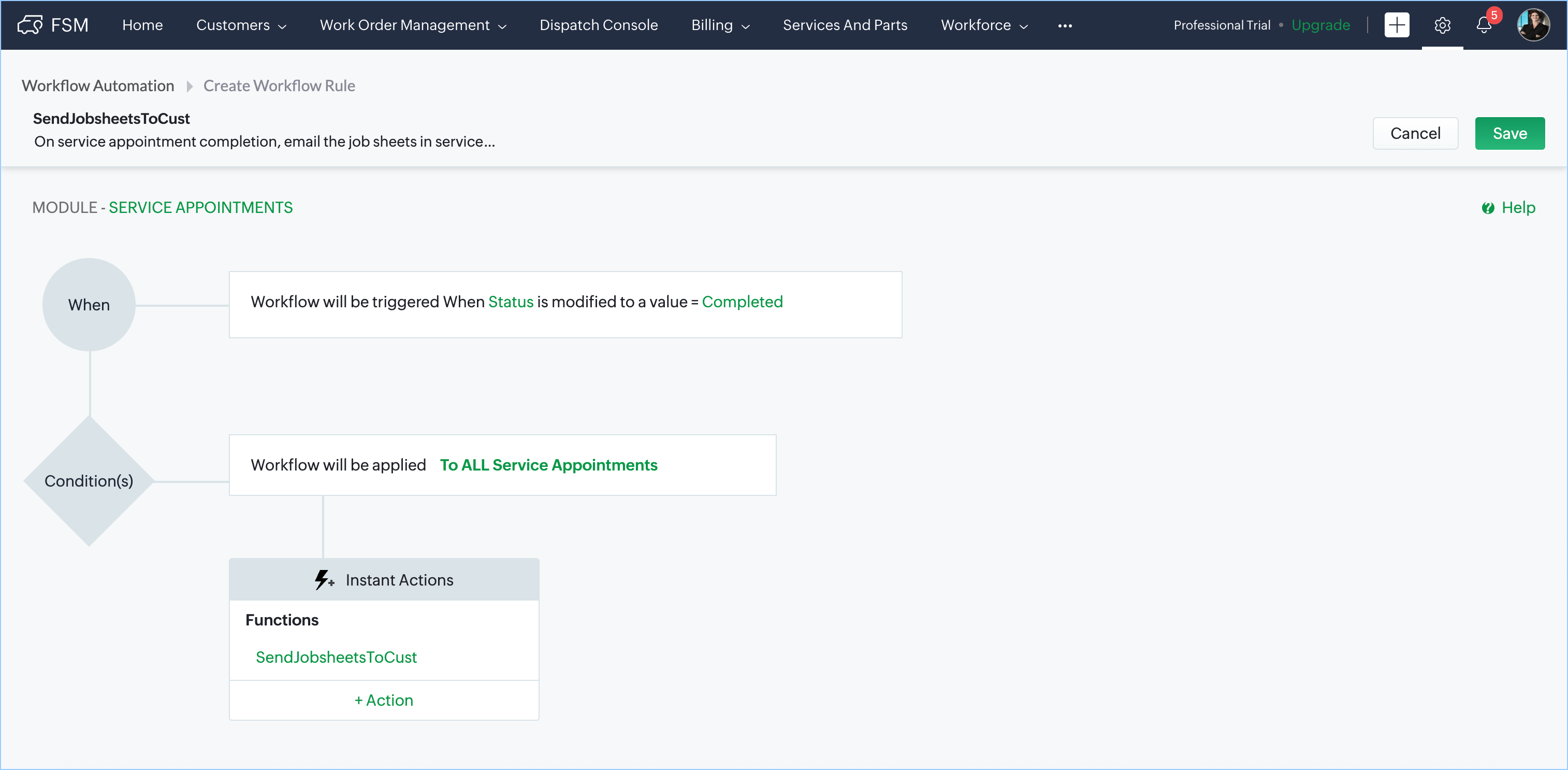Go back to Workflow Automation breadcrumb
This screenshot has height=770, width=1568.
[x=98, y=86]
